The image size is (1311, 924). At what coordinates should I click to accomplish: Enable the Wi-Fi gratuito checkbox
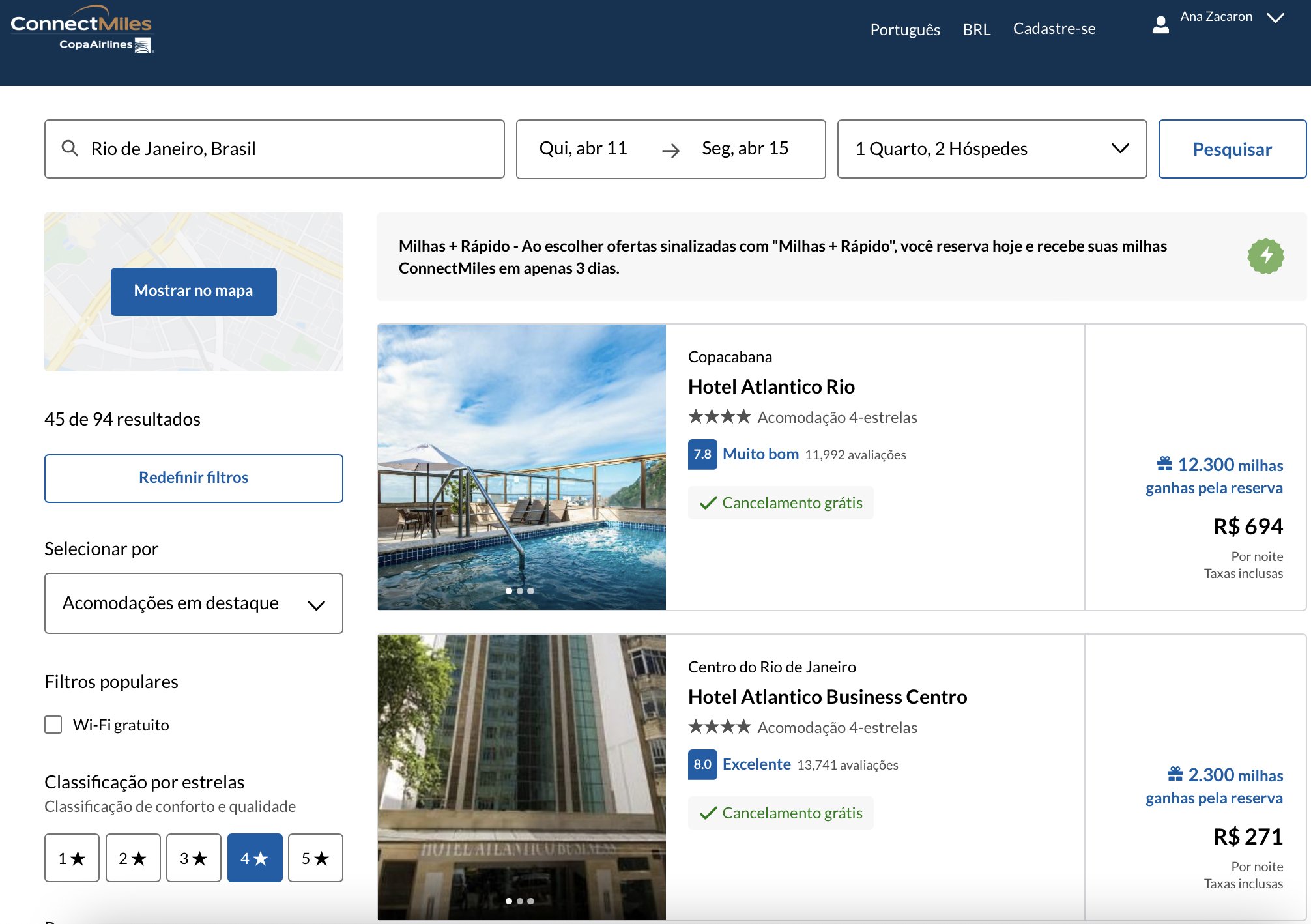click(x=53, y=725)
